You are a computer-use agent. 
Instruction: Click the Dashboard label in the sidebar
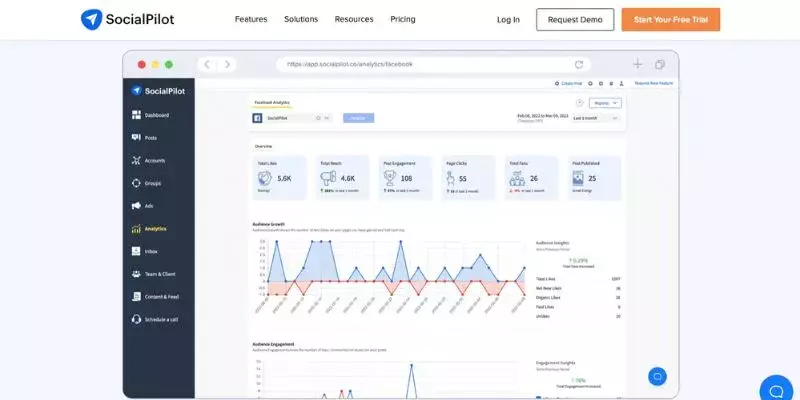[157, 115]
